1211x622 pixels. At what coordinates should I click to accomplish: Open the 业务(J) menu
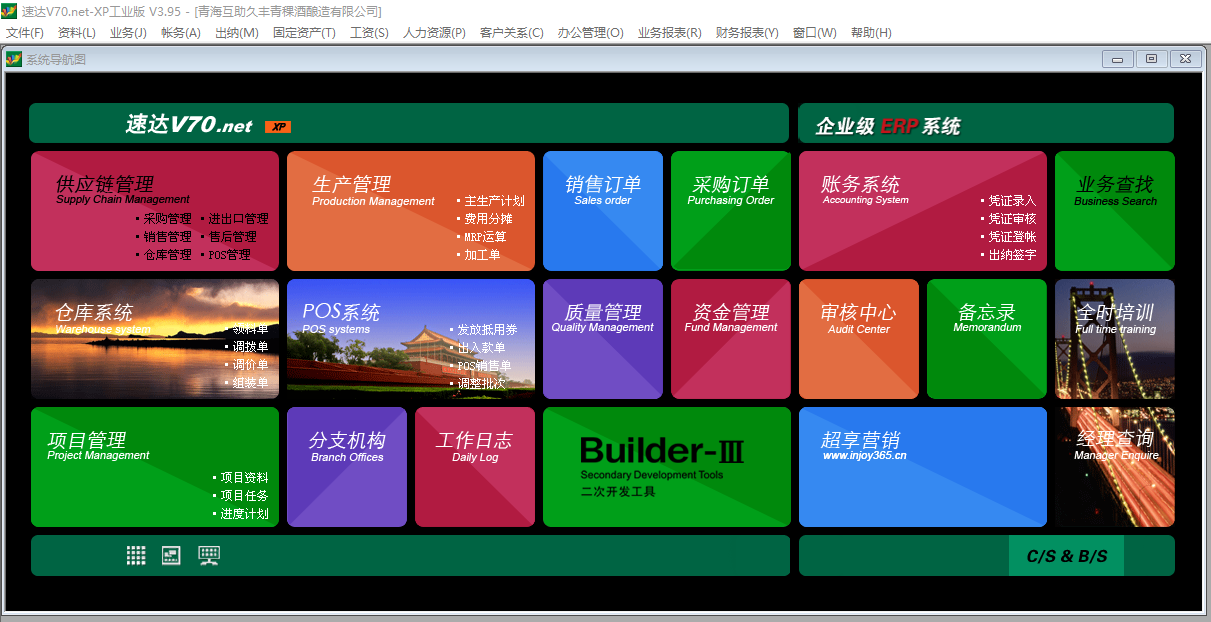[x=128, y=33]
